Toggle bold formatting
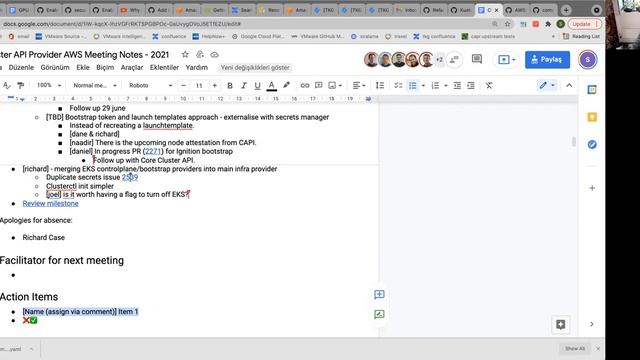This screenshot has width=640, height=360. tap(230, 85)
